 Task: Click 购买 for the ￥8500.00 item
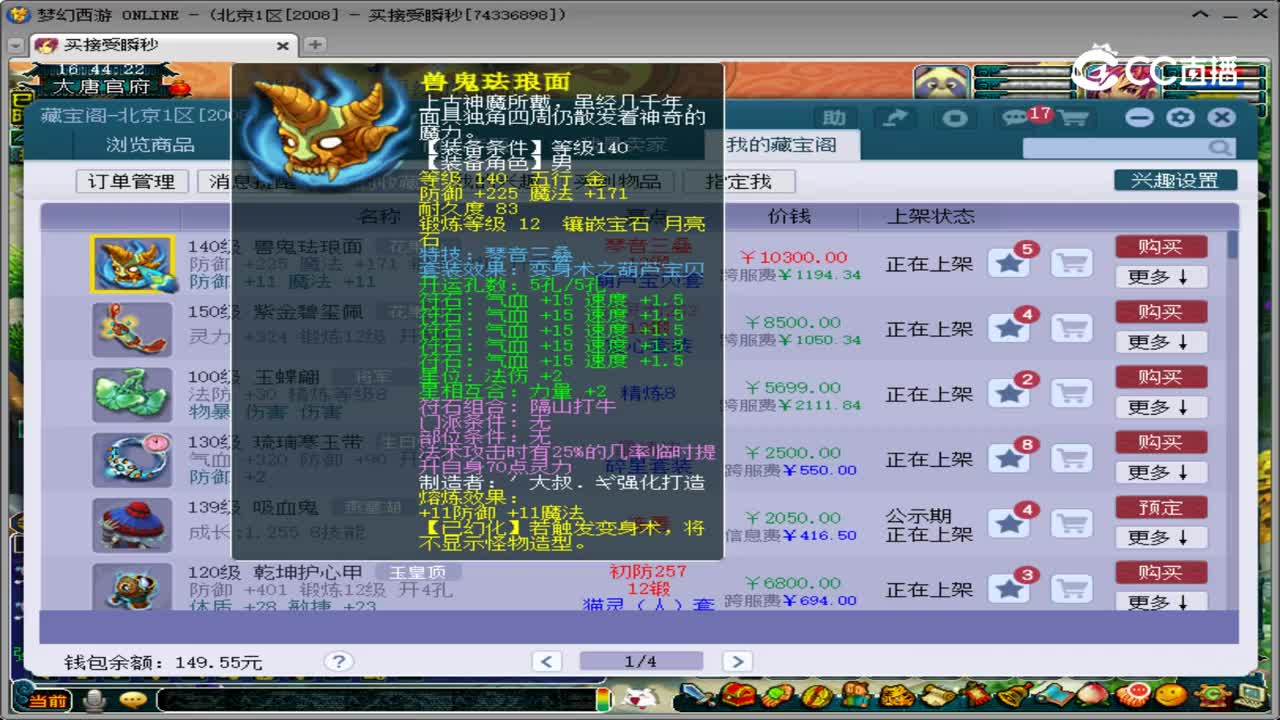point(1161,312)
